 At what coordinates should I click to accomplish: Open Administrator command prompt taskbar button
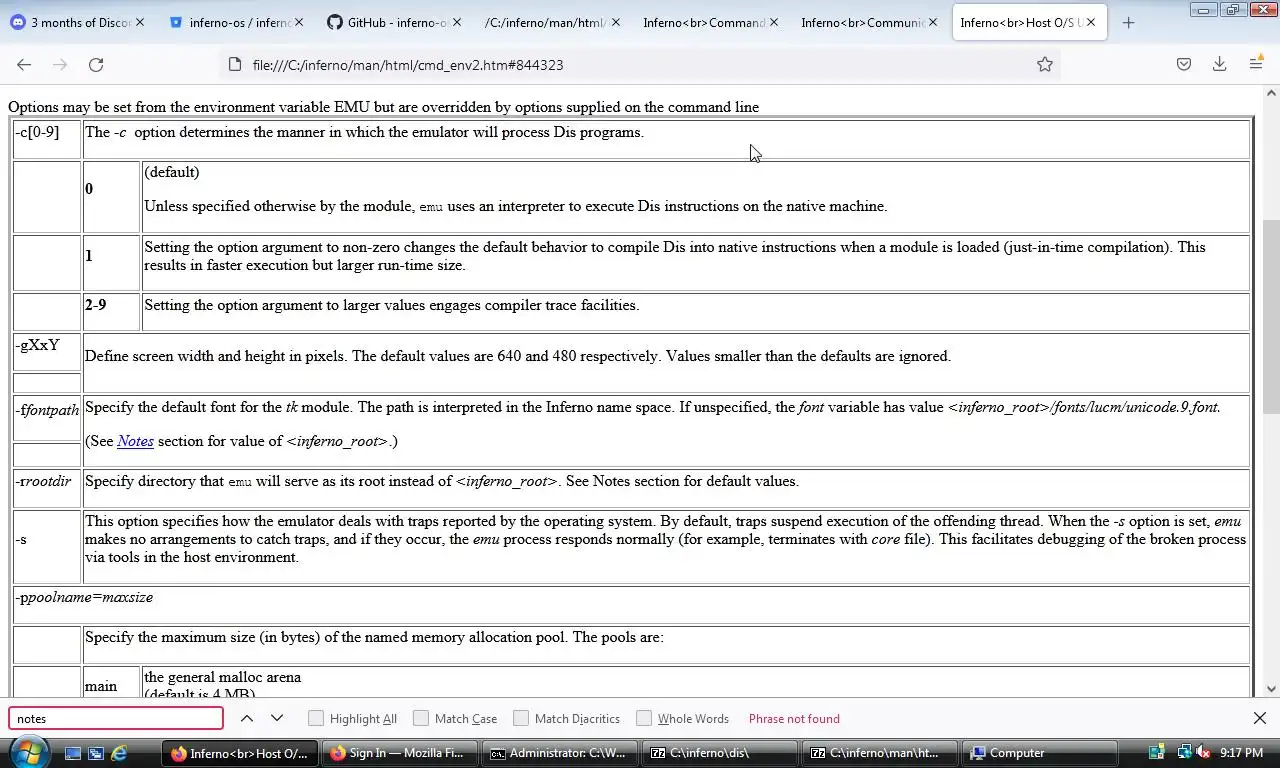point(558,753)
